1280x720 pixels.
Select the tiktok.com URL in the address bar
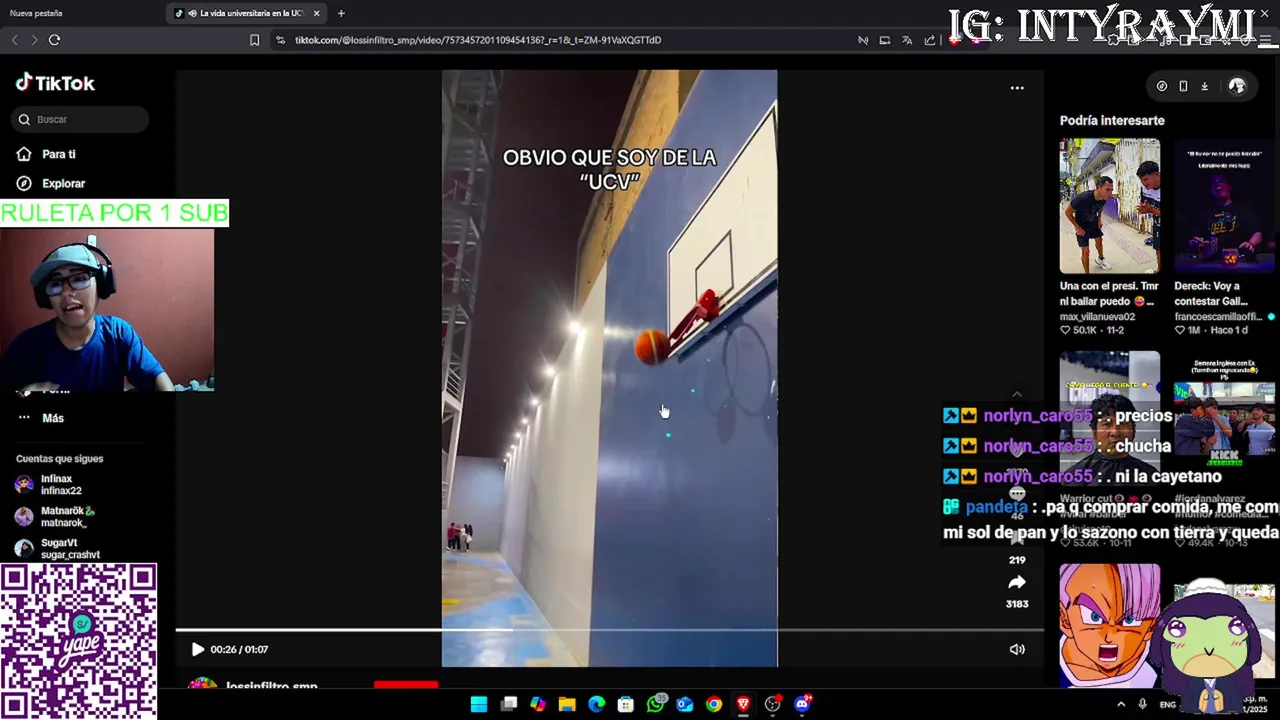478,40
